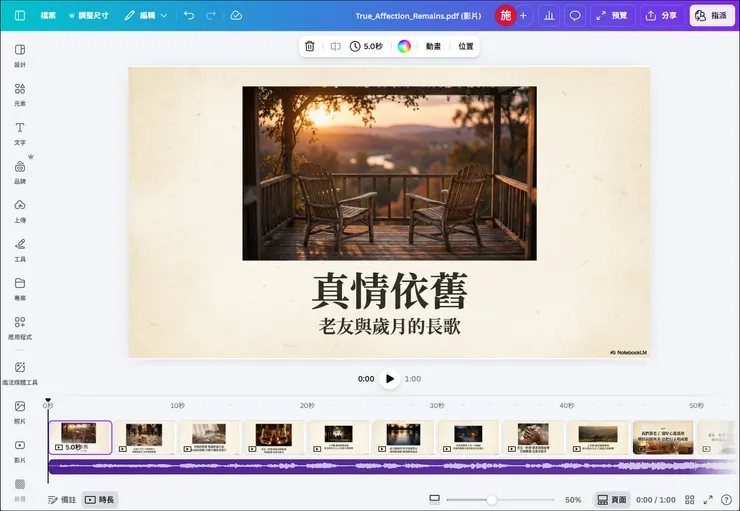Toggle the 頁面 pages view

612,500
